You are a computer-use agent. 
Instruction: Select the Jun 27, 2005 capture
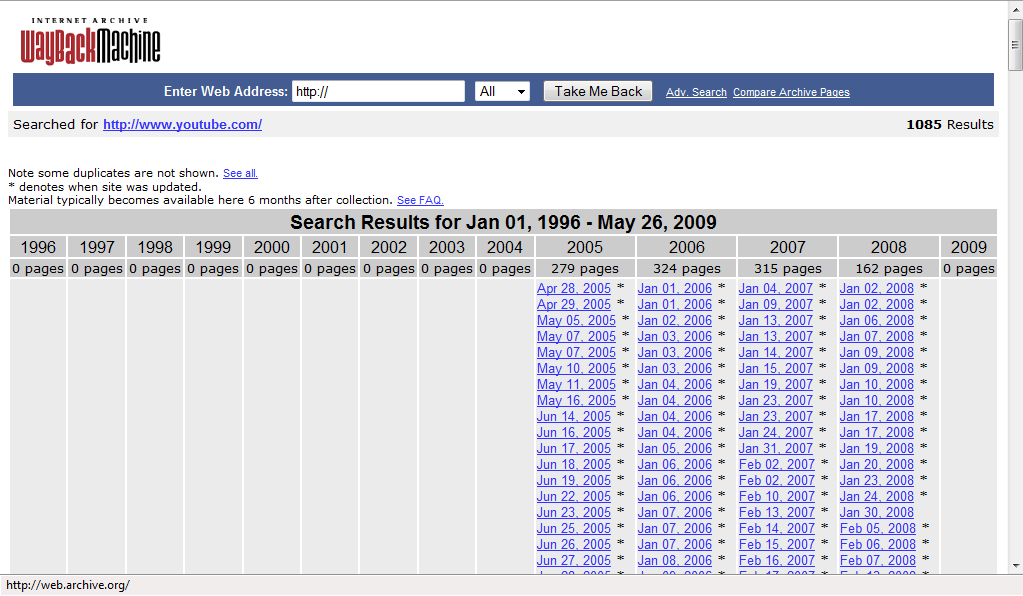click(573, 560)
